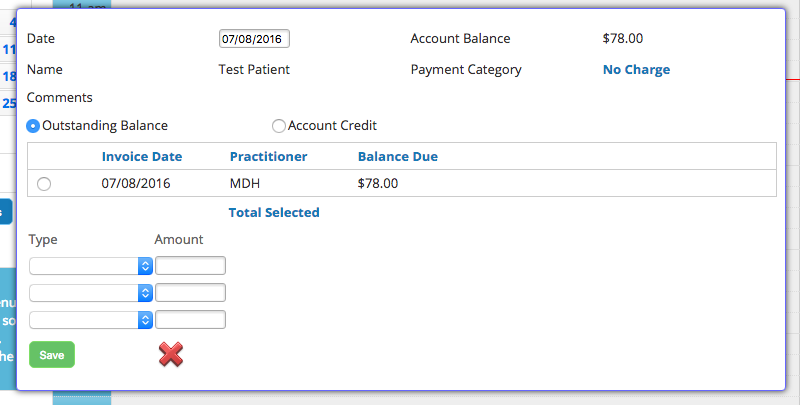Open the third payment Type dropdown

(91, 320)
